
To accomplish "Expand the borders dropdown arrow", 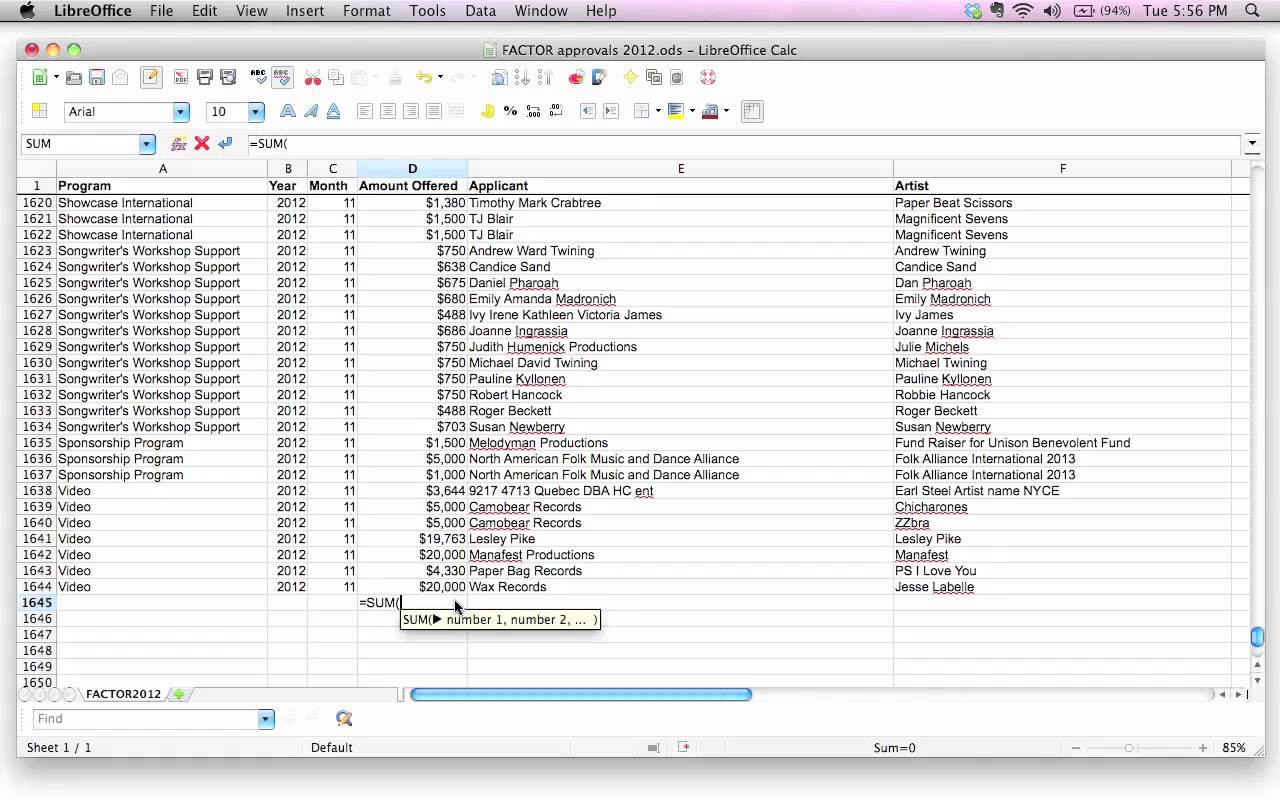I will (659, 111).
